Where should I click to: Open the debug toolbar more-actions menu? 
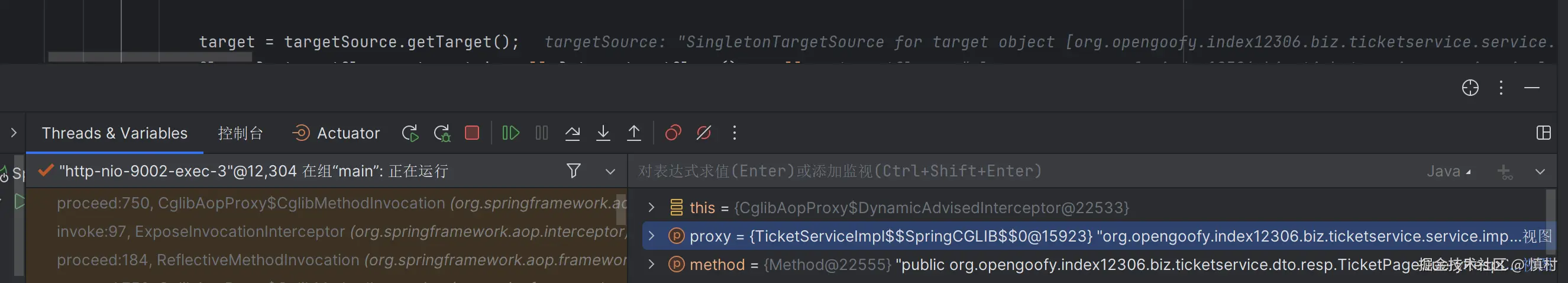[735, 133]
